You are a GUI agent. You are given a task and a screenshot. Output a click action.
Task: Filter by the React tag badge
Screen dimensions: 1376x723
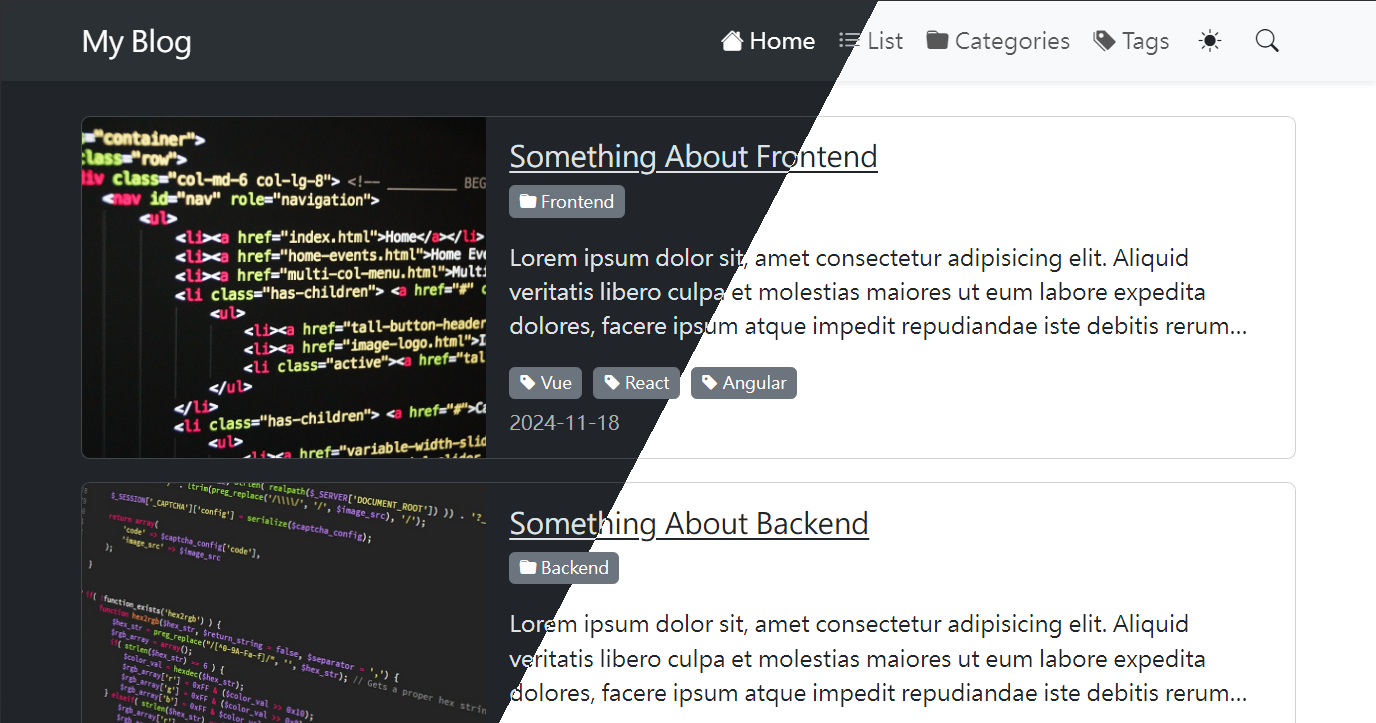[637, 383]
